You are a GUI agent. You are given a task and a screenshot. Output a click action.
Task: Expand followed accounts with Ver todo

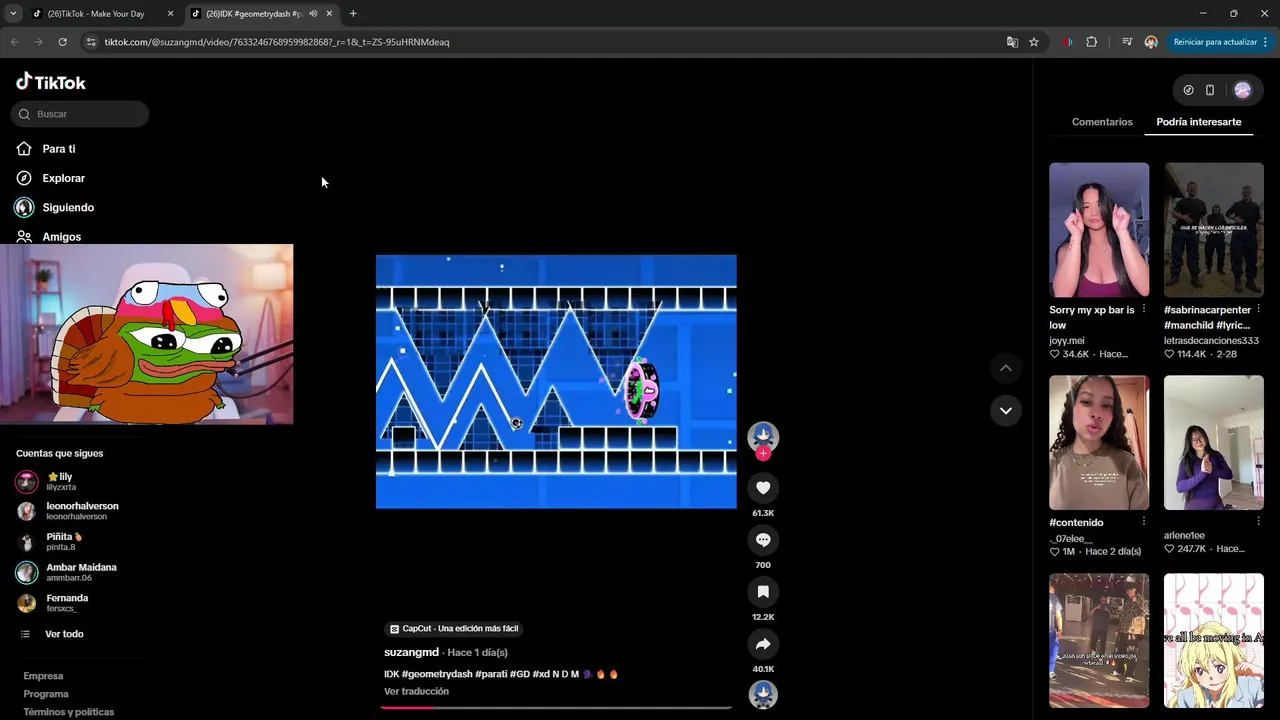(51, 634)
